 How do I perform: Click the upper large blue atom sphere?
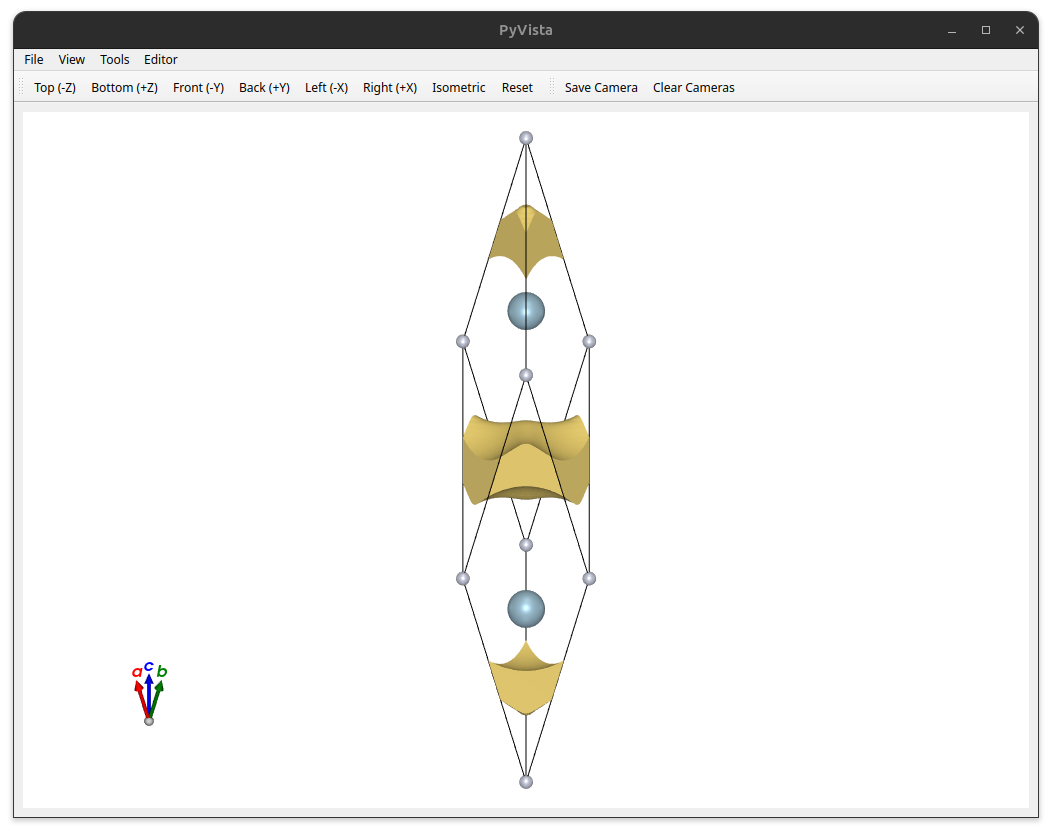tap(526, 311)
